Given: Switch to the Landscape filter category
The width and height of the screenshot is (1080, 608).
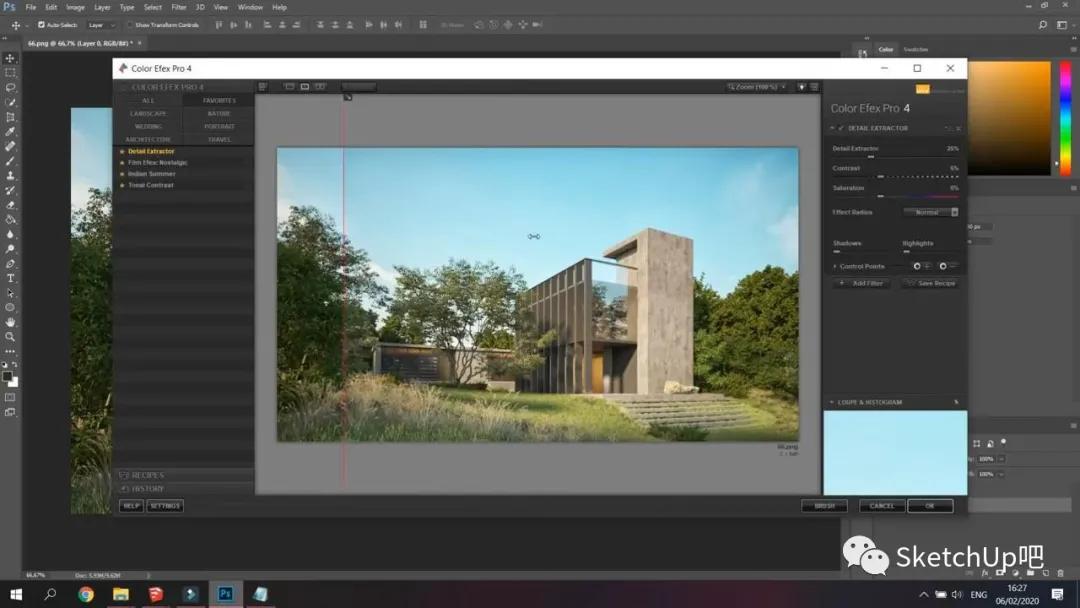Looking at the screenshot, I should click(x=148, y=114).
